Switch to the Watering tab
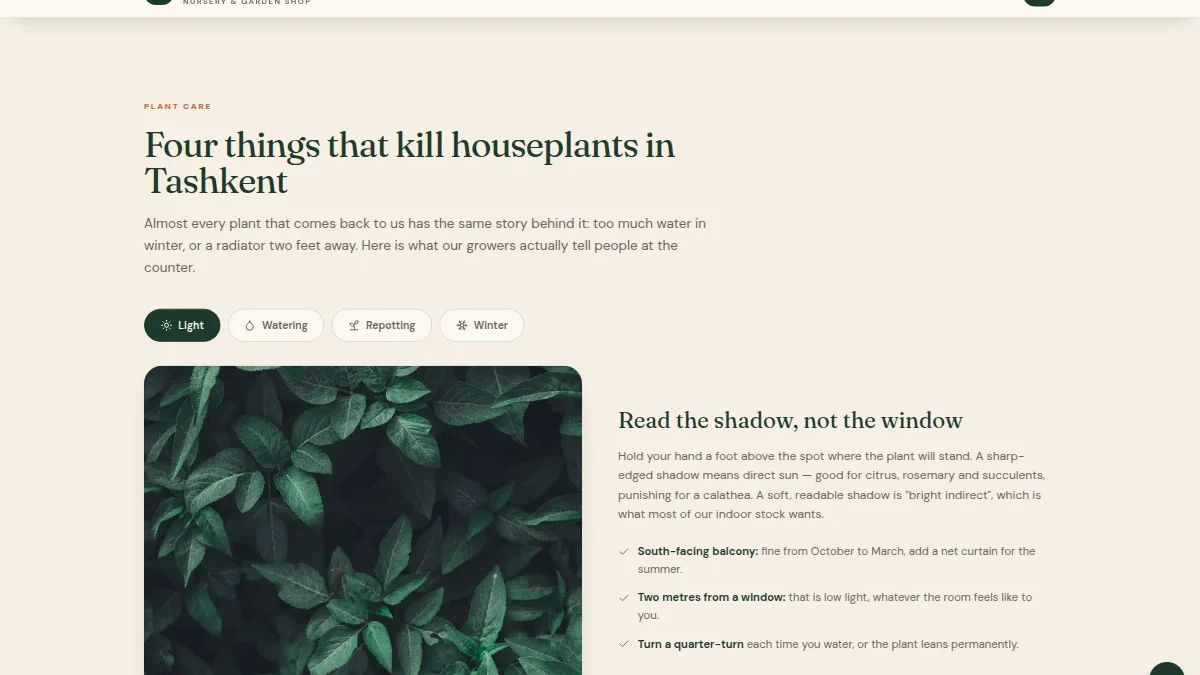 pyautogui.click(x=276, y=325)
